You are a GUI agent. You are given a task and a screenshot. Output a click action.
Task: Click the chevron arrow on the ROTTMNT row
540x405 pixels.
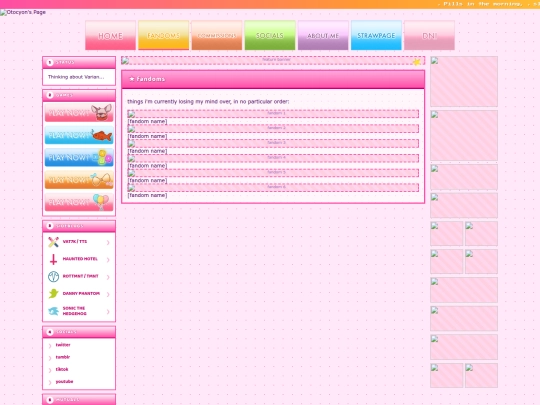click(x=108, y=277)
